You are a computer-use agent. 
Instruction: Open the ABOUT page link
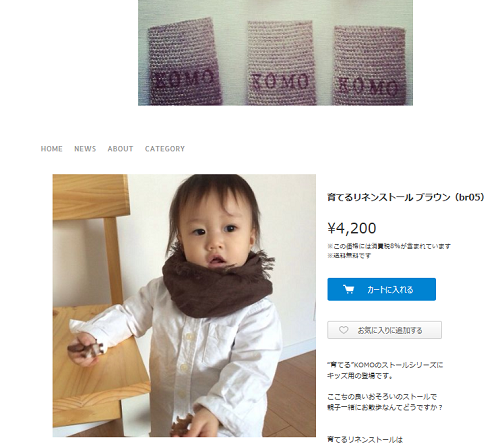coord(120,149)
